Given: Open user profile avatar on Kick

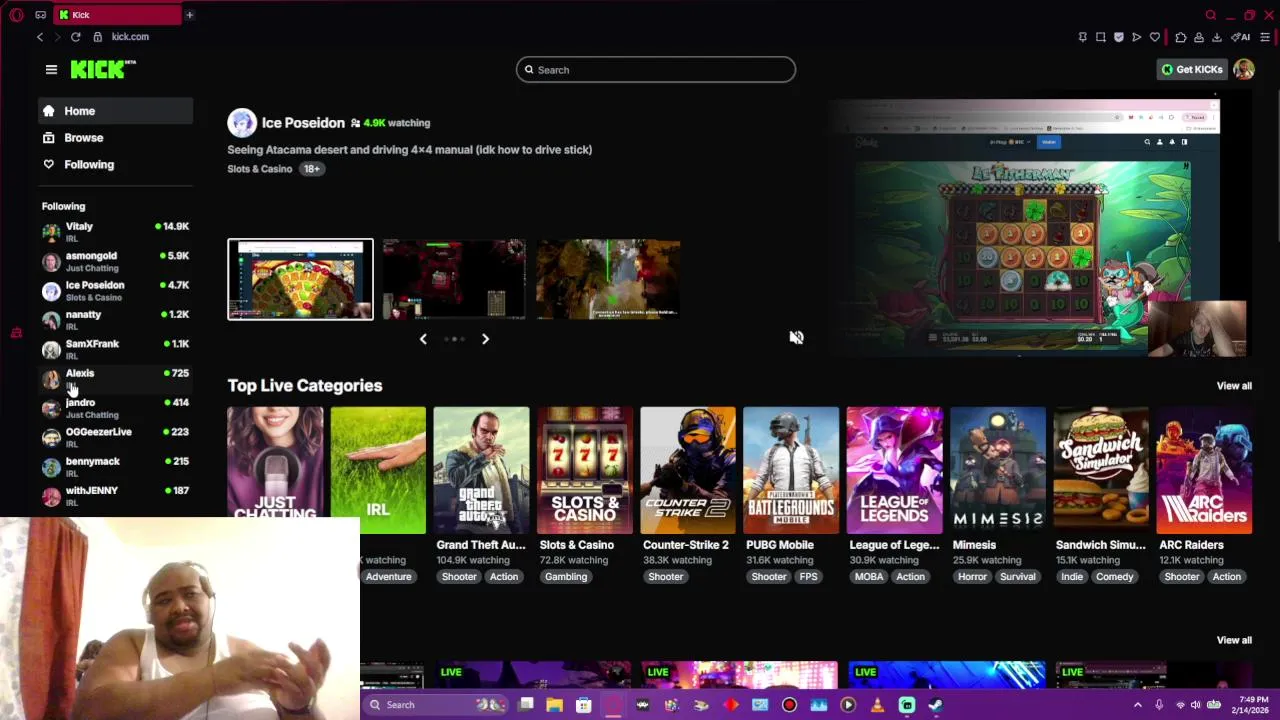Looking at the screenshot, I should [1243, 69].
